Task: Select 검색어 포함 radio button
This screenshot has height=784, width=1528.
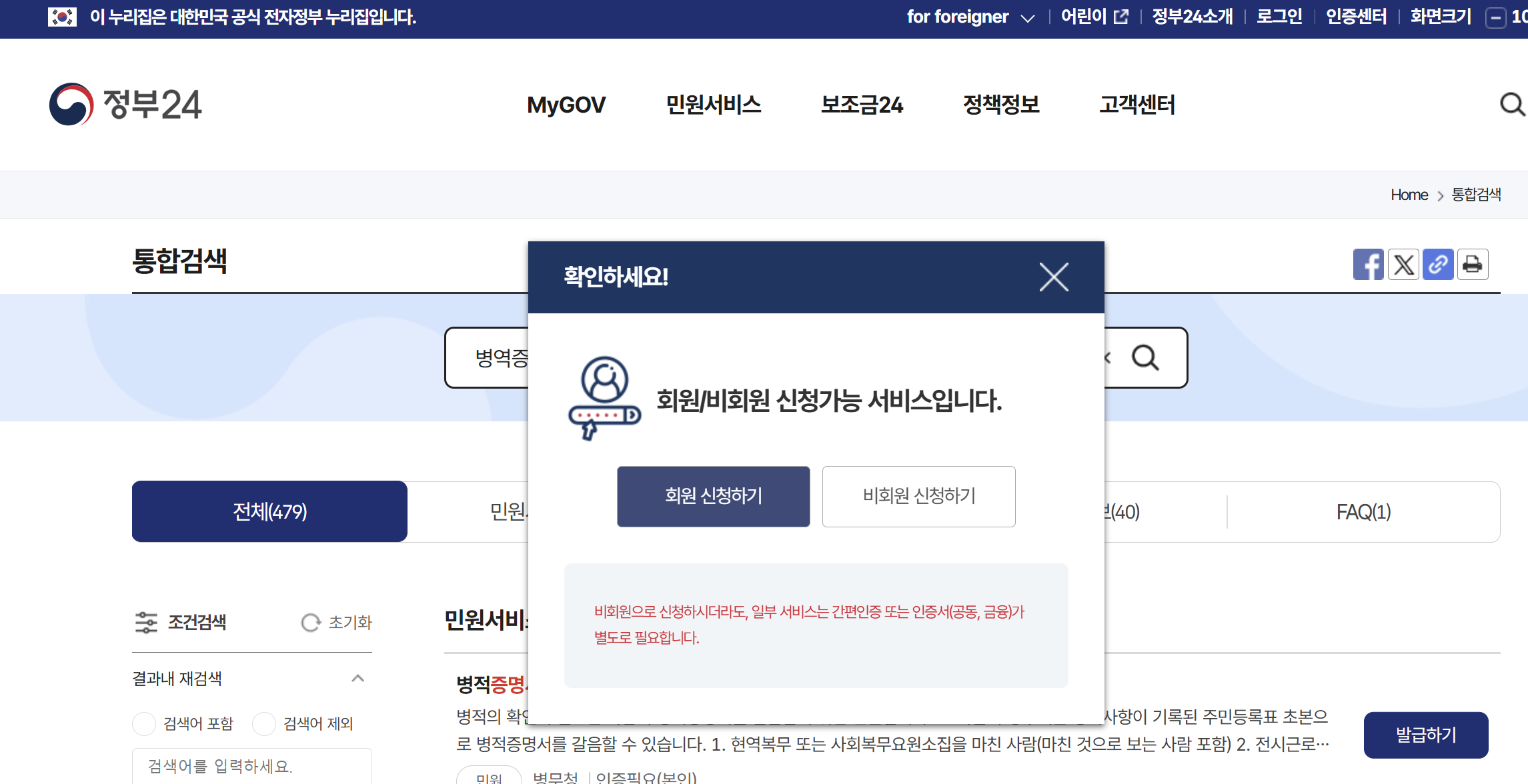Action: point(144,723)
